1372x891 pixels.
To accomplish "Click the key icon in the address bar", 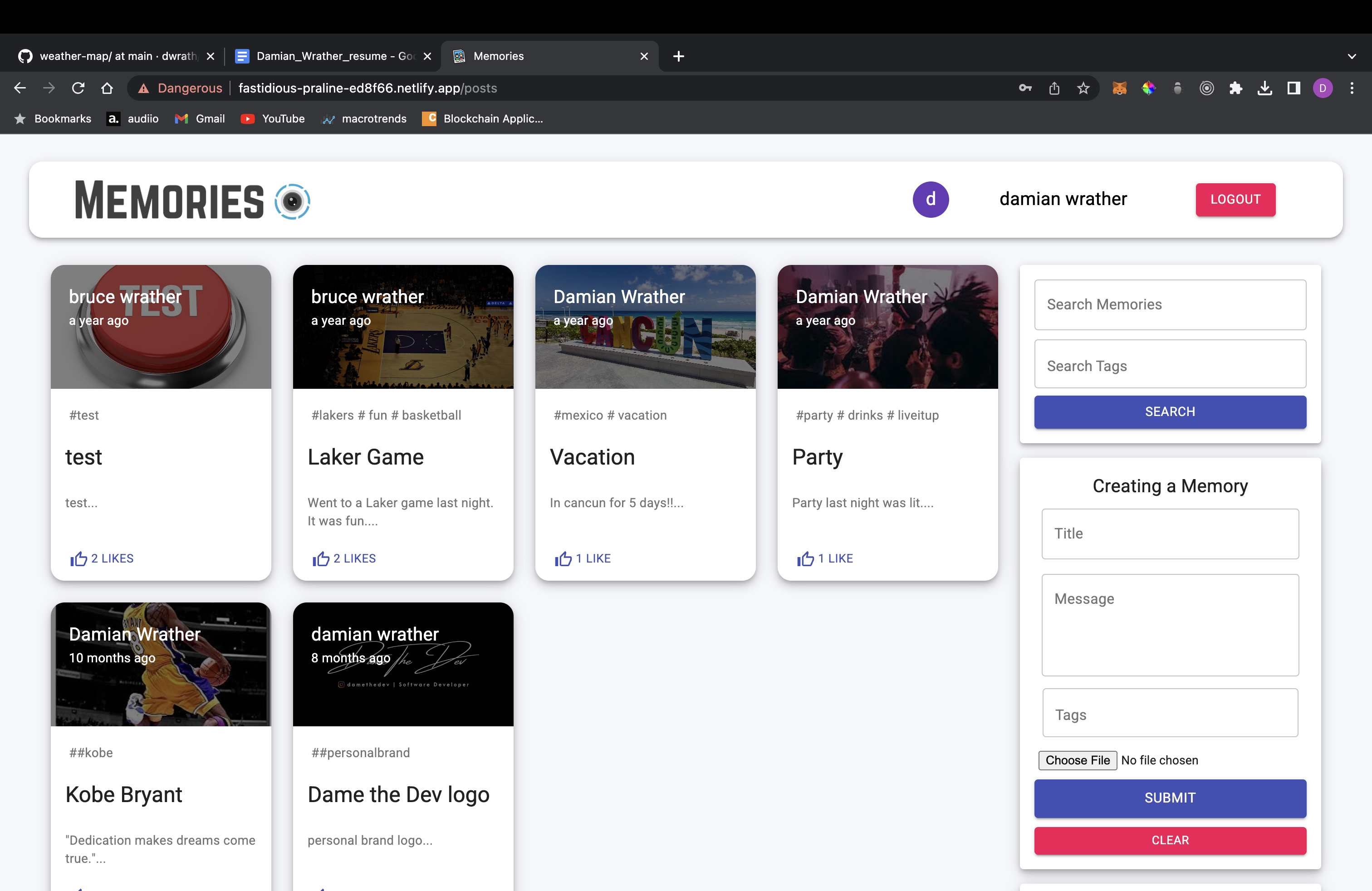I will pos(1025,88).
